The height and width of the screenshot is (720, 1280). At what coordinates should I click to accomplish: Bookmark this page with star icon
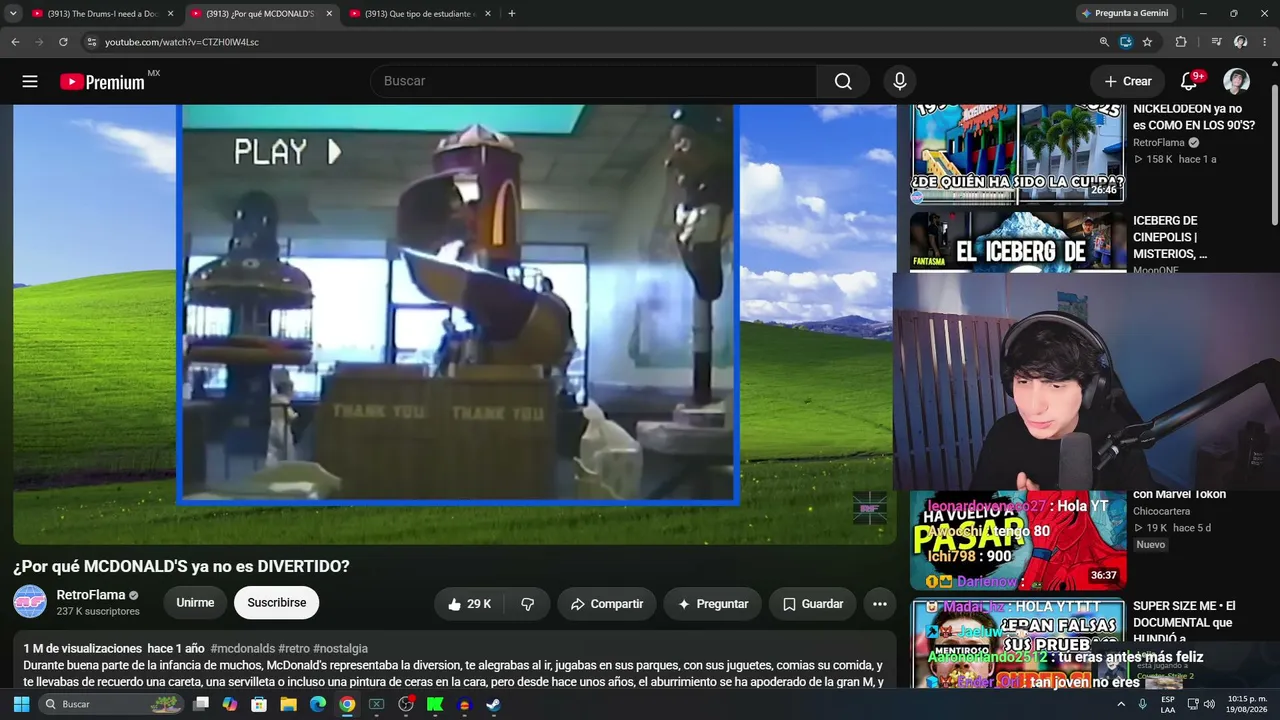click(x=1147, y=42)
